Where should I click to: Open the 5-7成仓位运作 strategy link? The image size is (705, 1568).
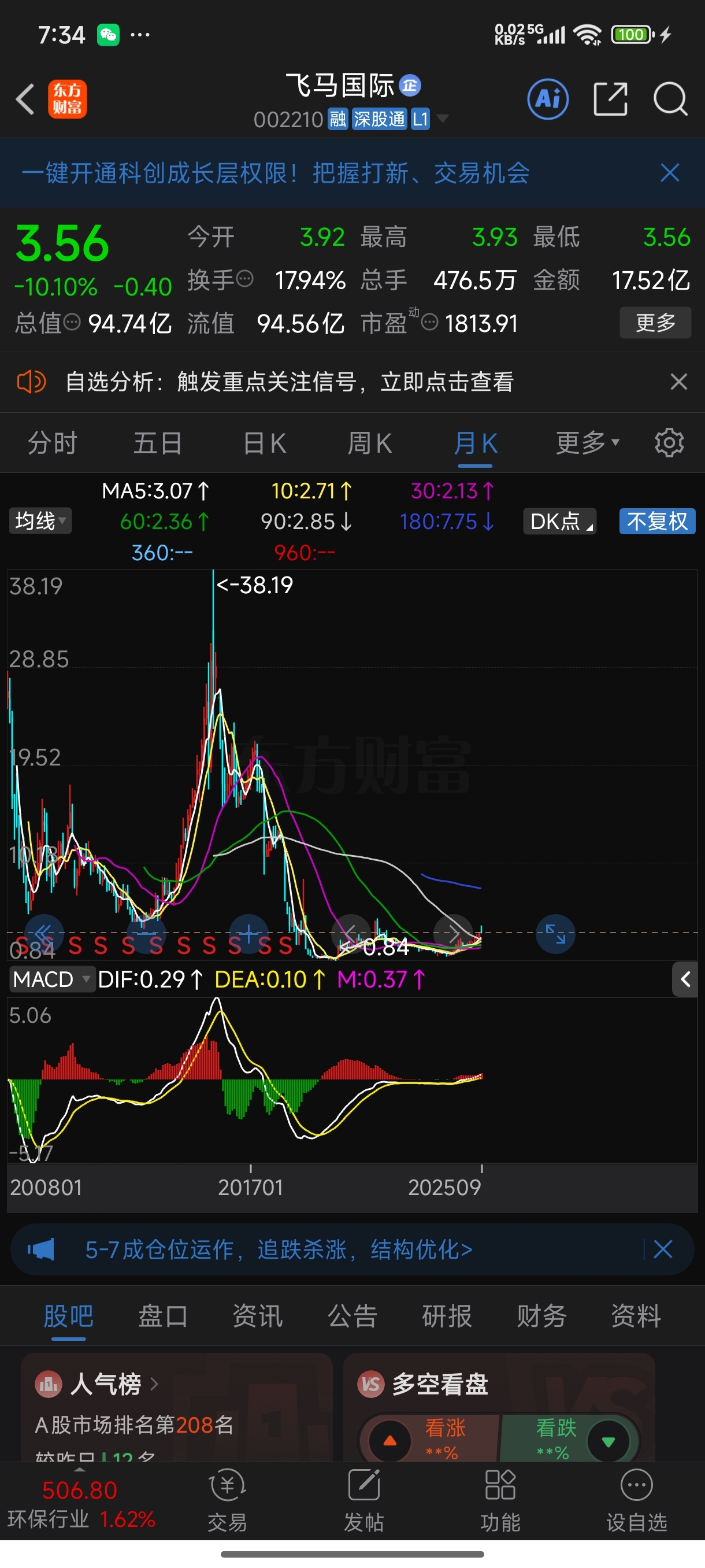click(x=279, y=1249)
